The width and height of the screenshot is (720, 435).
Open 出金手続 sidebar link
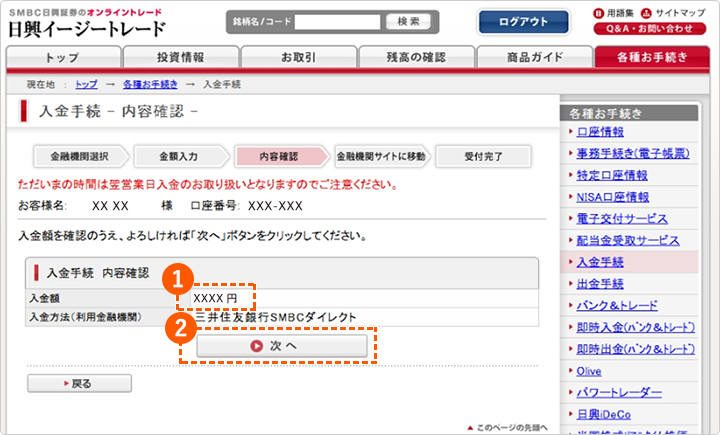pyautogui.click(x=600, y=284)
